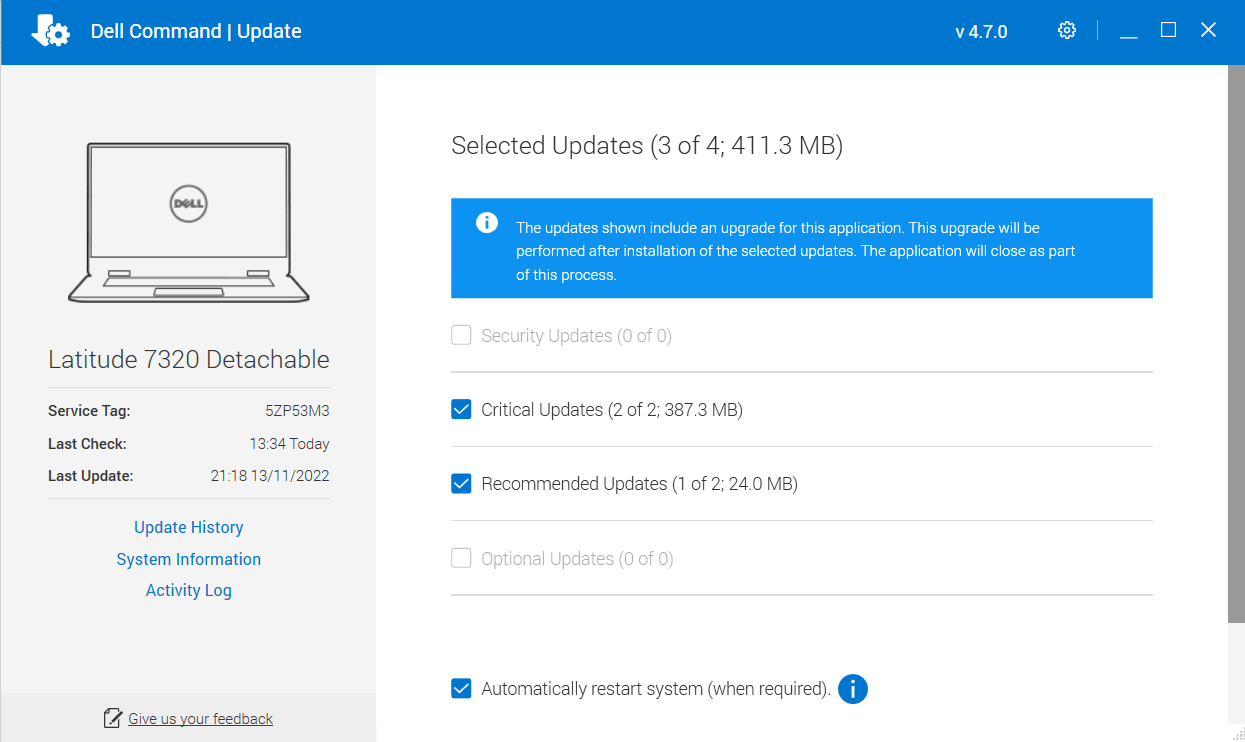Click the Selected Updates heading

[647, 146]
